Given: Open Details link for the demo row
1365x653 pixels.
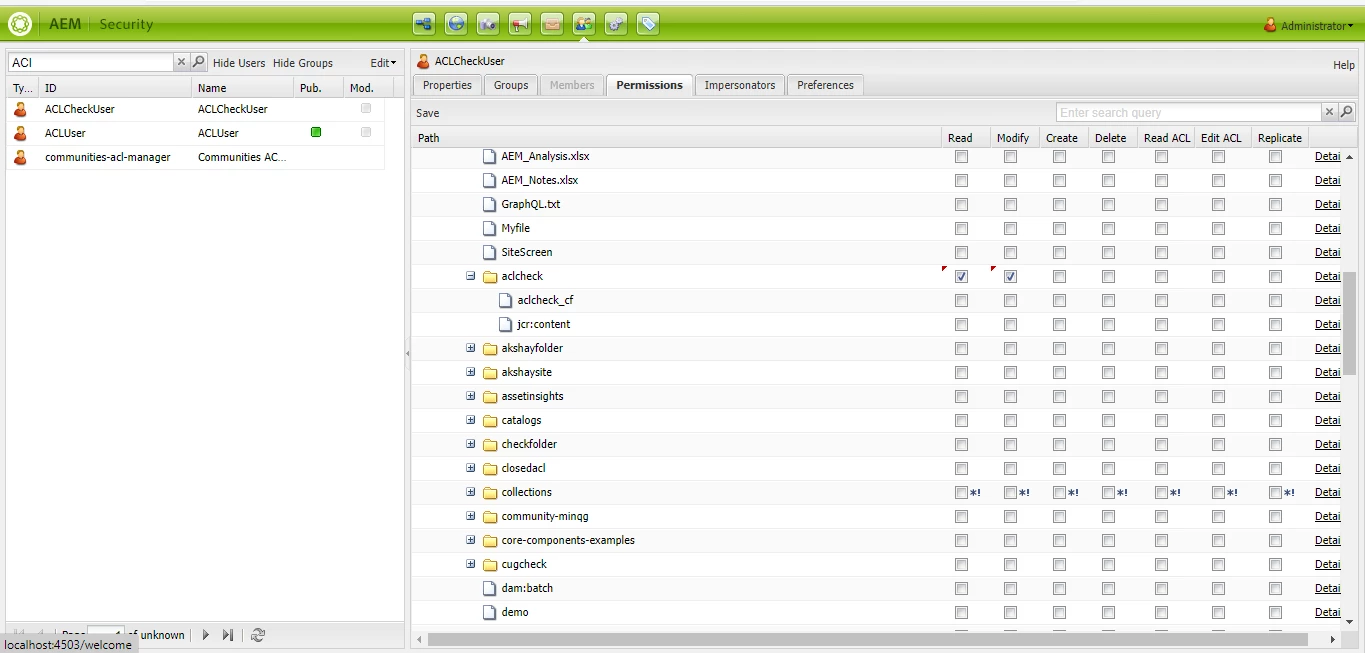Looking at the screenshot, I should click(x=1327, y=612).
